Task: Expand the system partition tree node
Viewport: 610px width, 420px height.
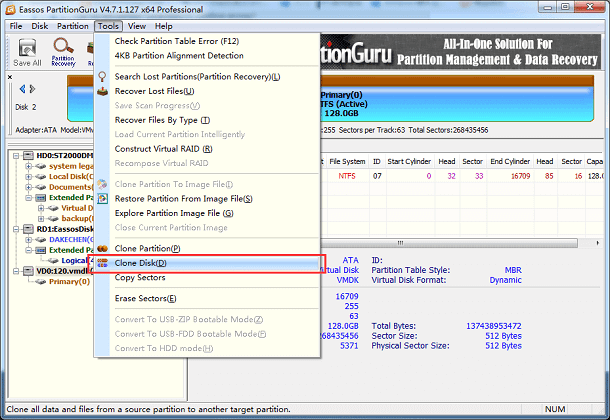Action: click(x=28, y=166)
